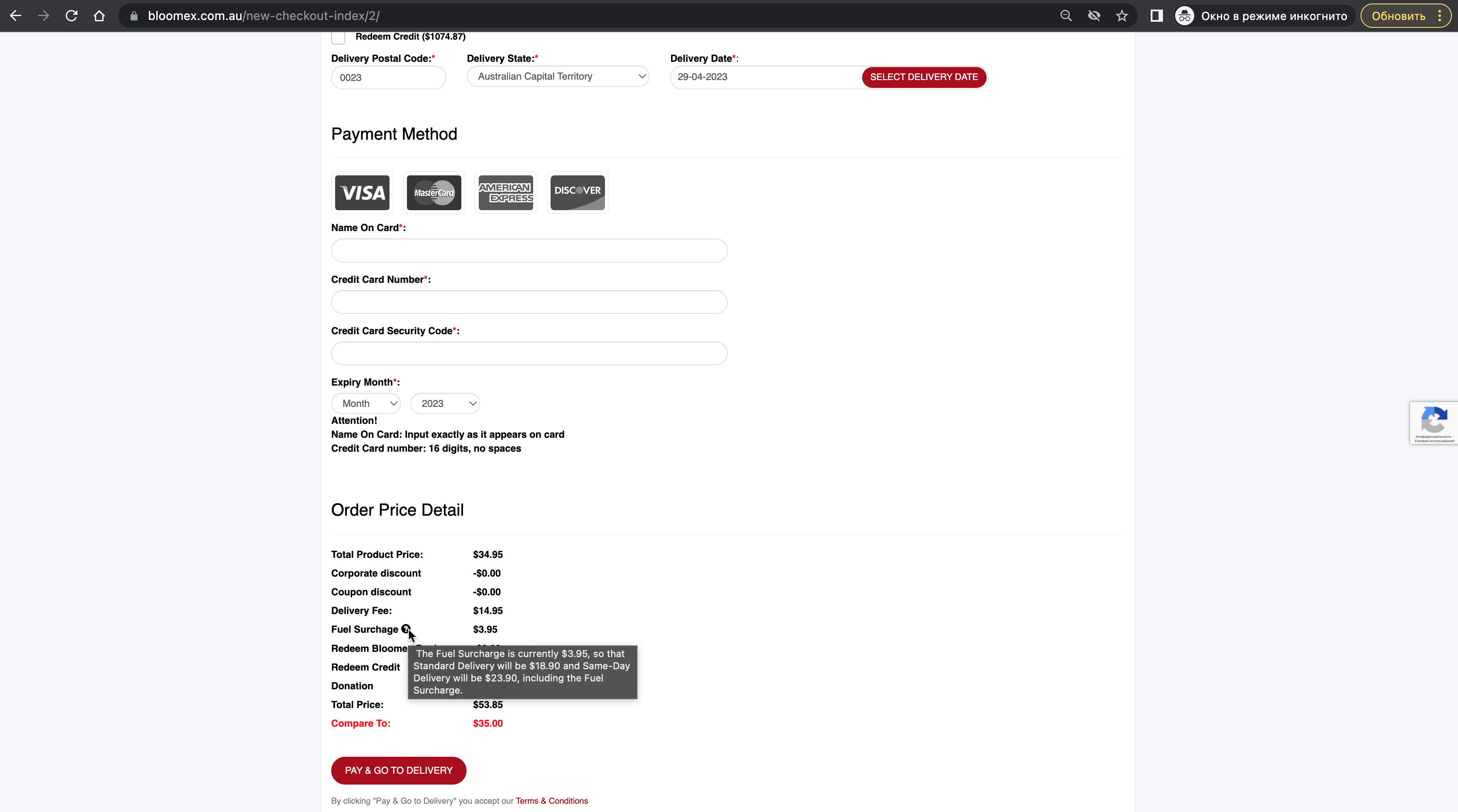Click Pay & Go To Delivery button

click(x=399, y=770)
